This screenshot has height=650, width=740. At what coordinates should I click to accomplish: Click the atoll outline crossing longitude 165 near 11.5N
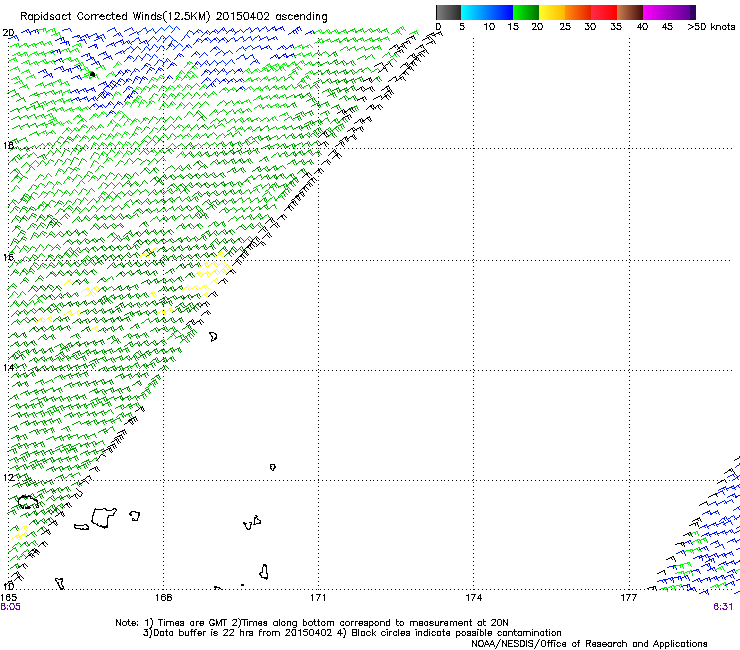coord(28,502)
